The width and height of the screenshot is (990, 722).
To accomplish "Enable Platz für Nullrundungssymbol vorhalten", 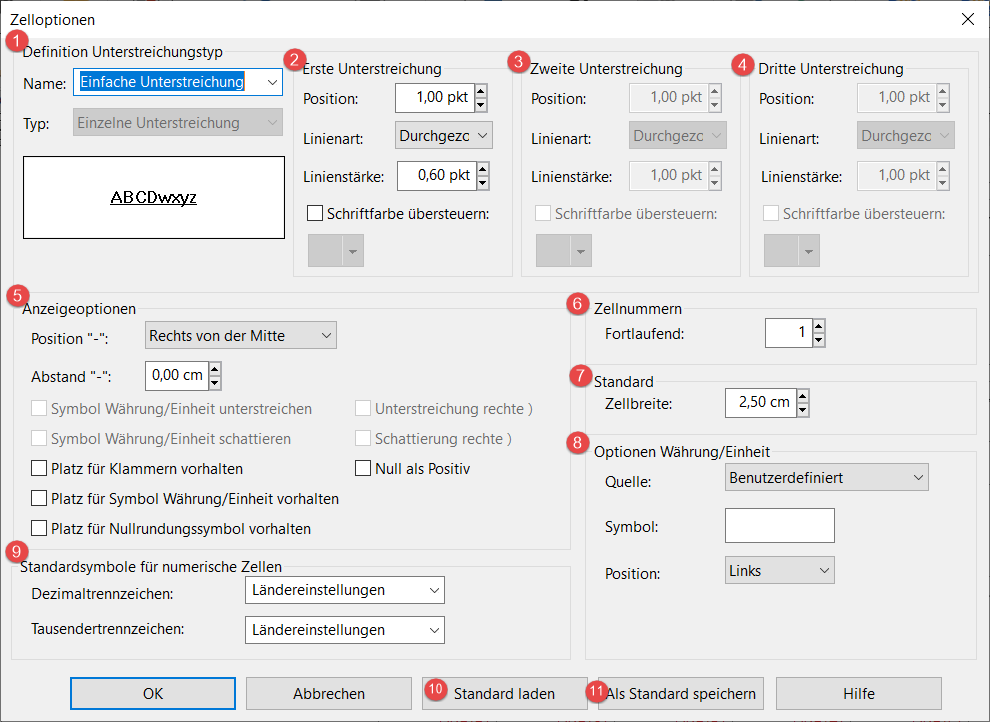I will (x=39, y=528).
